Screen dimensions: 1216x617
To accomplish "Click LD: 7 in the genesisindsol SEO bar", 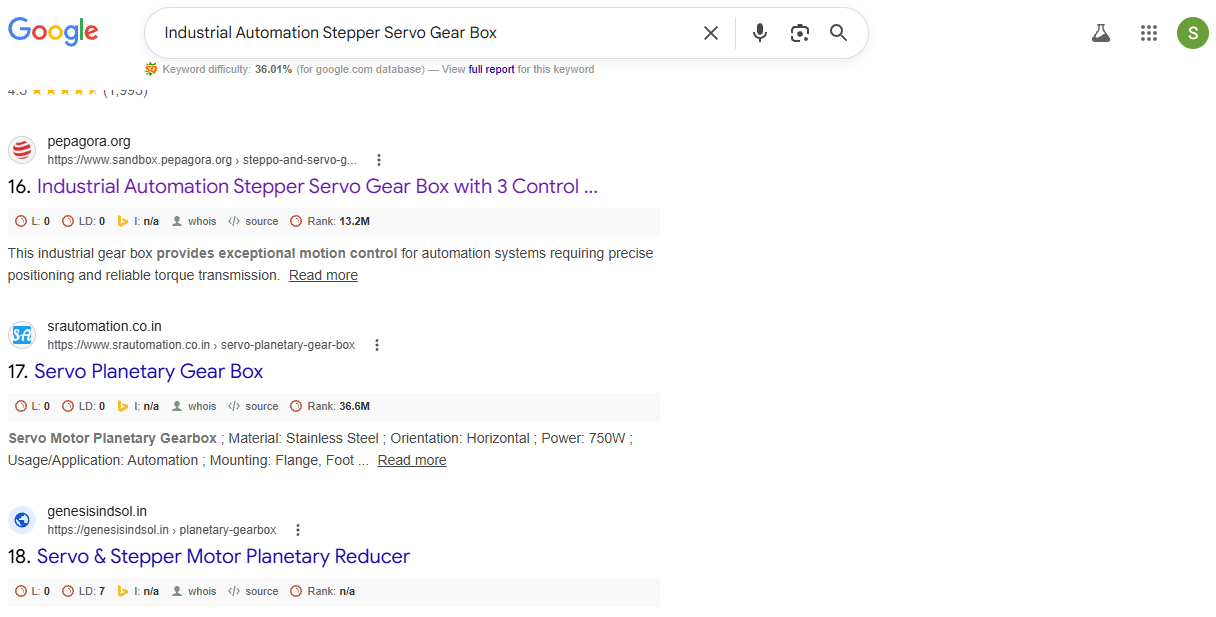I will pyautogui.click(x=83, y=591).
